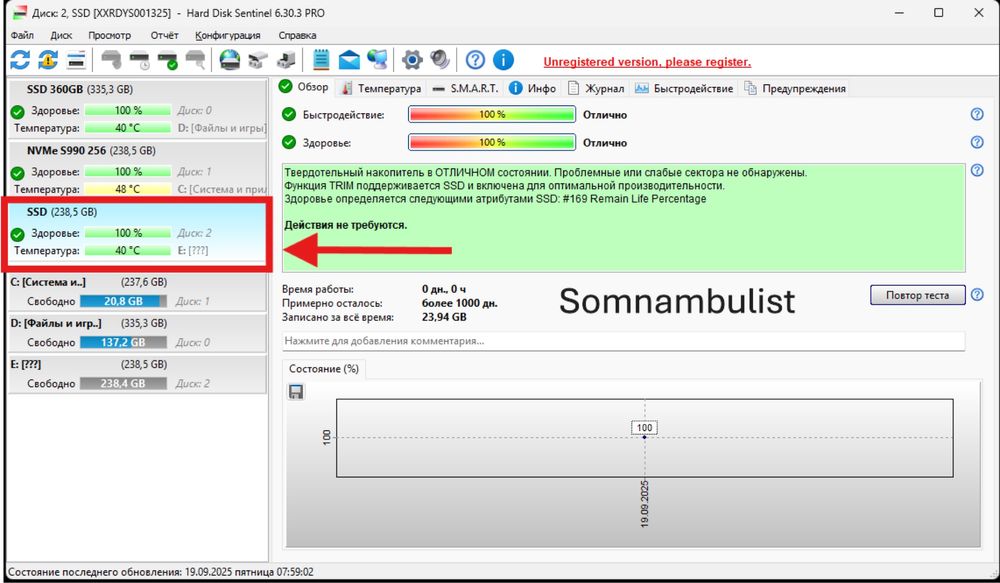The height and width of the screenshot is (583, 1000).
Task: Open the blue notepad report icon
Action: 321,60
